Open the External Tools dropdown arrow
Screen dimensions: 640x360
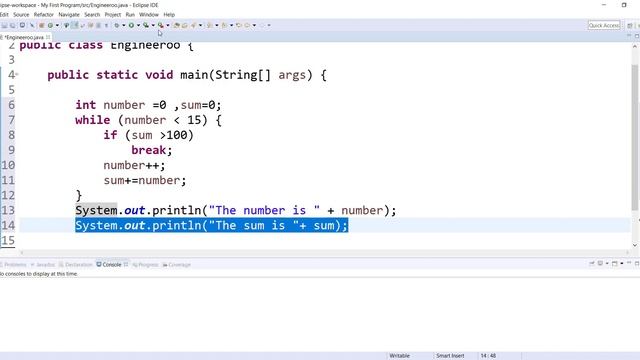point(168,25)
